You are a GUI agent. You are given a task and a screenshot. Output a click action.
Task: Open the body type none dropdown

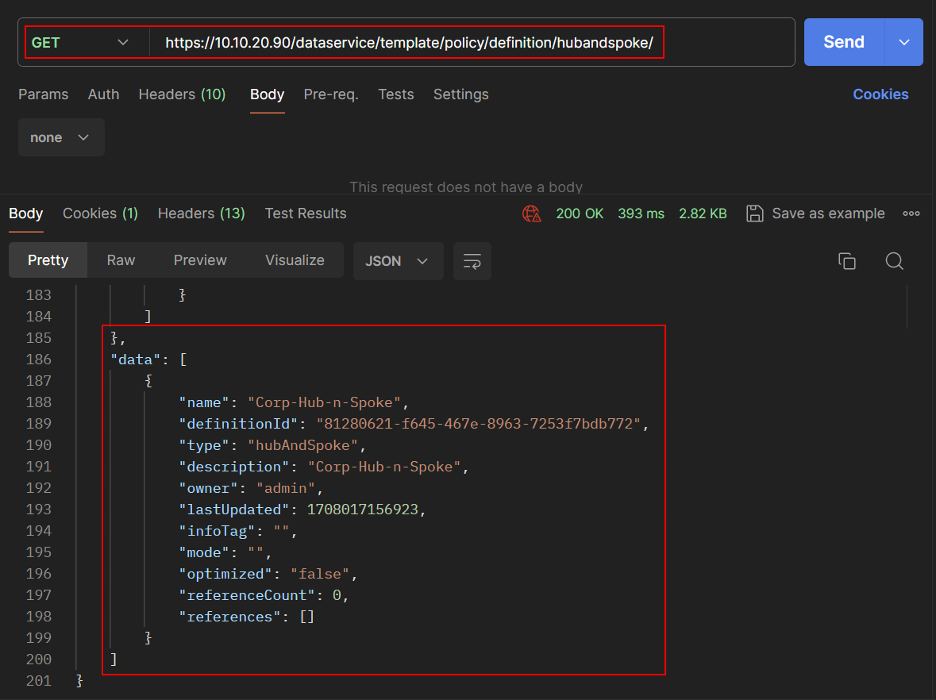pos(61,138)
